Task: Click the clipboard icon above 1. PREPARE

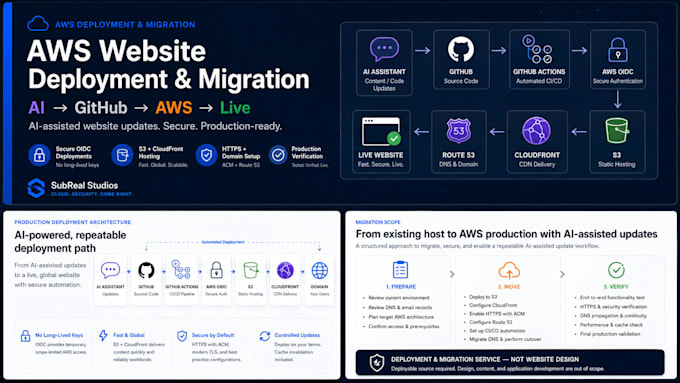Action: pyautogui.click(x=400, y=270)
